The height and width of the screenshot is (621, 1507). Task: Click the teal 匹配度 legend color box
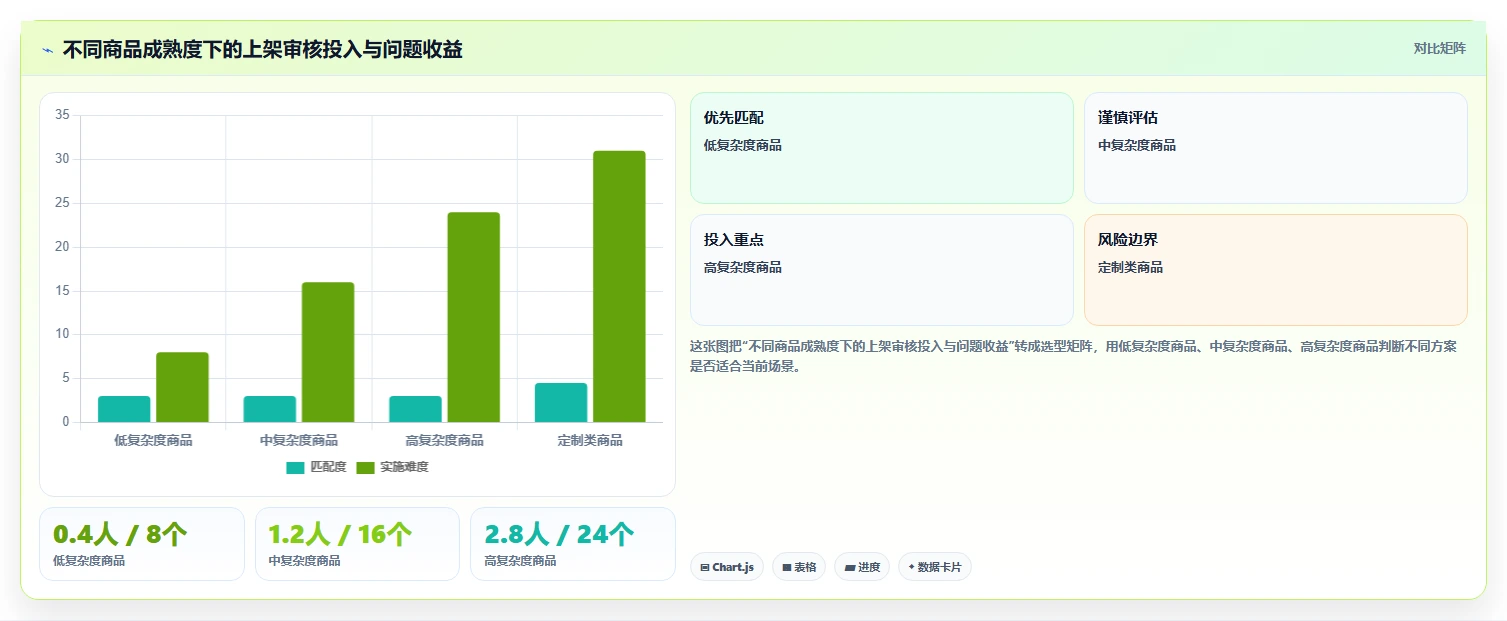[x=295, y=467]
